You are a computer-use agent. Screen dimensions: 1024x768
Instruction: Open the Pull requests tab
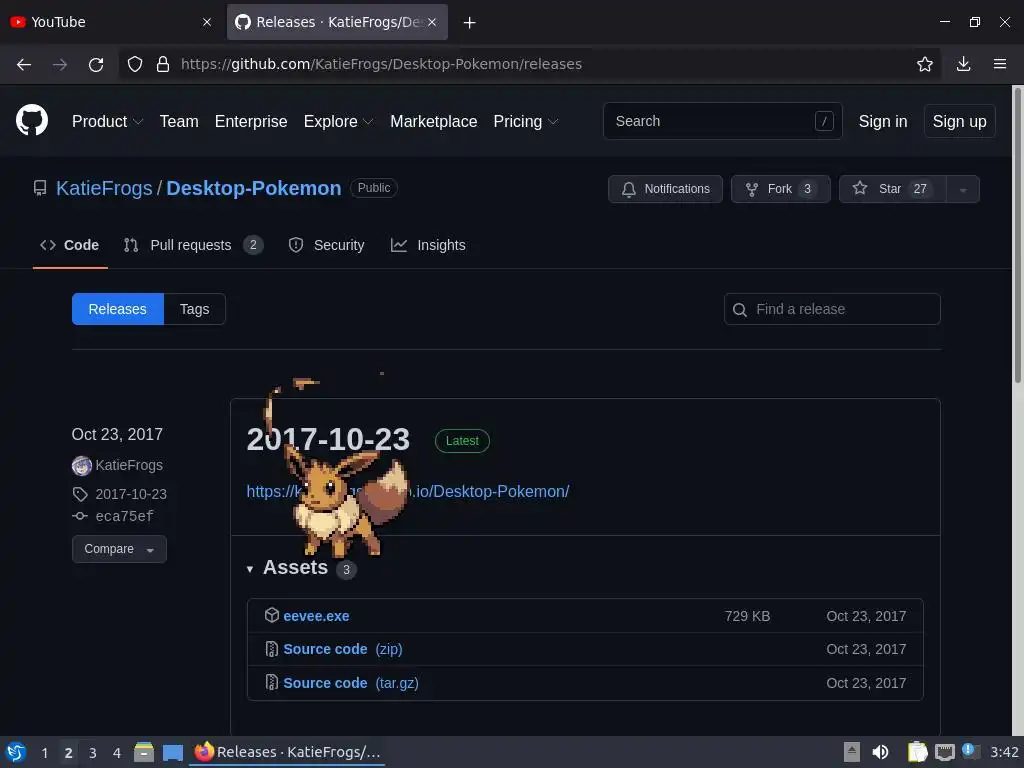(193, 245)
